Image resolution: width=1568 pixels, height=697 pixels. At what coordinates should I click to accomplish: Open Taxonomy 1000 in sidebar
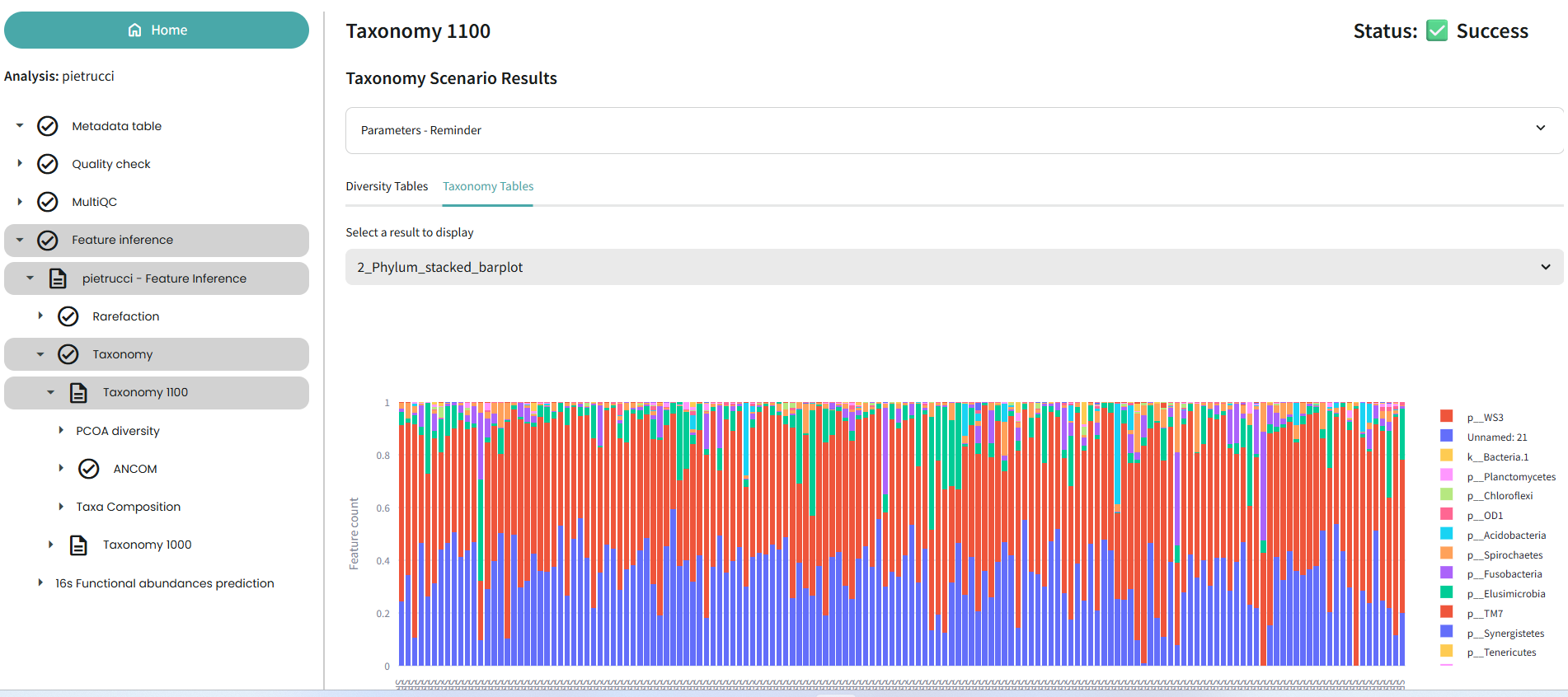tap(147, 545)
